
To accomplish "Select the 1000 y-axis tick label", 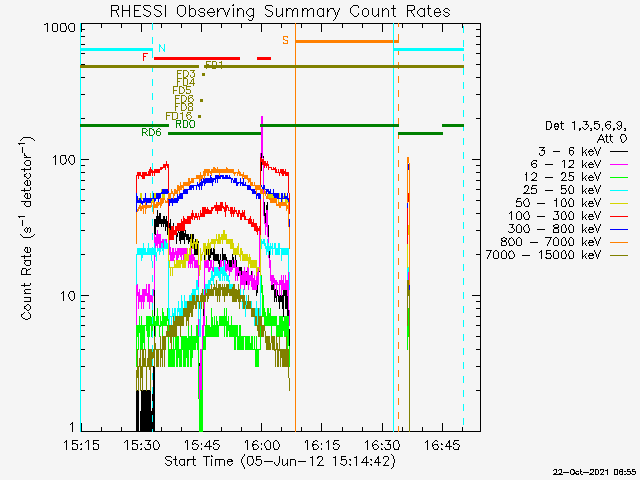I will (x=60, y=27).
